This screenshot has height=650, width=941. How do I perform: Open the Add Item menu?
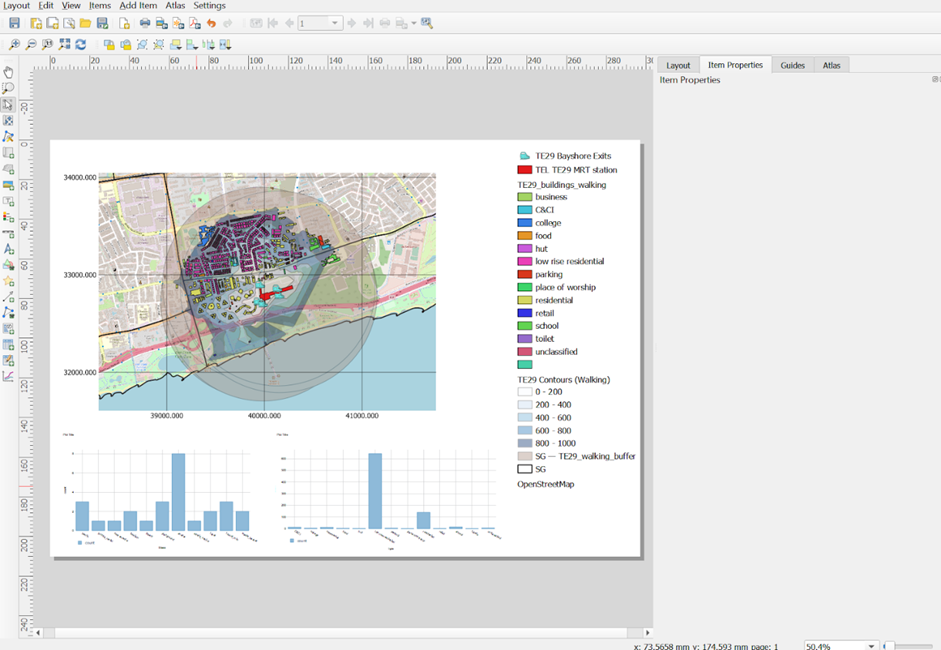[x=138, y=6]
